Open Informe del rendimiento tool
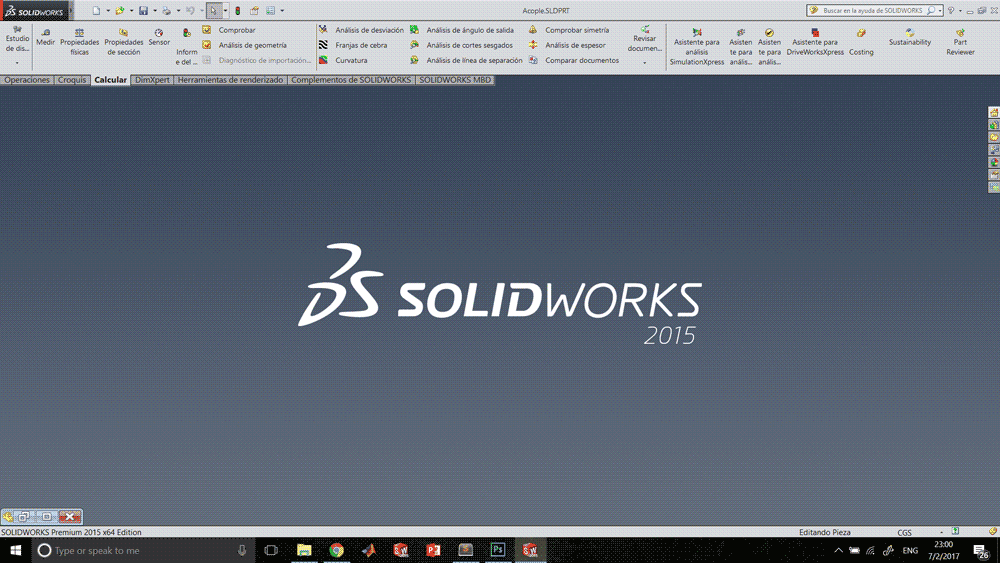The height and width of the screenshot is (563, 1000). click(186, 47)
